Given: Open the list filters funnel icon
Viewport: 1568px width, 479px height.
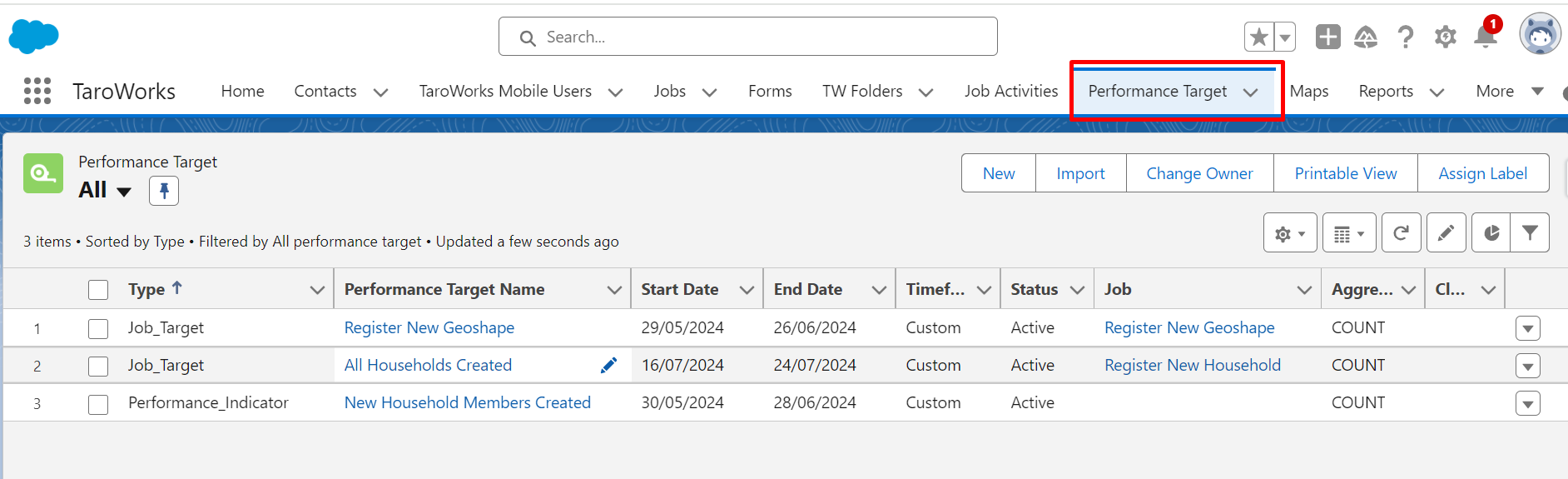Looking at the screenshot, I should tap(1530, 233).
